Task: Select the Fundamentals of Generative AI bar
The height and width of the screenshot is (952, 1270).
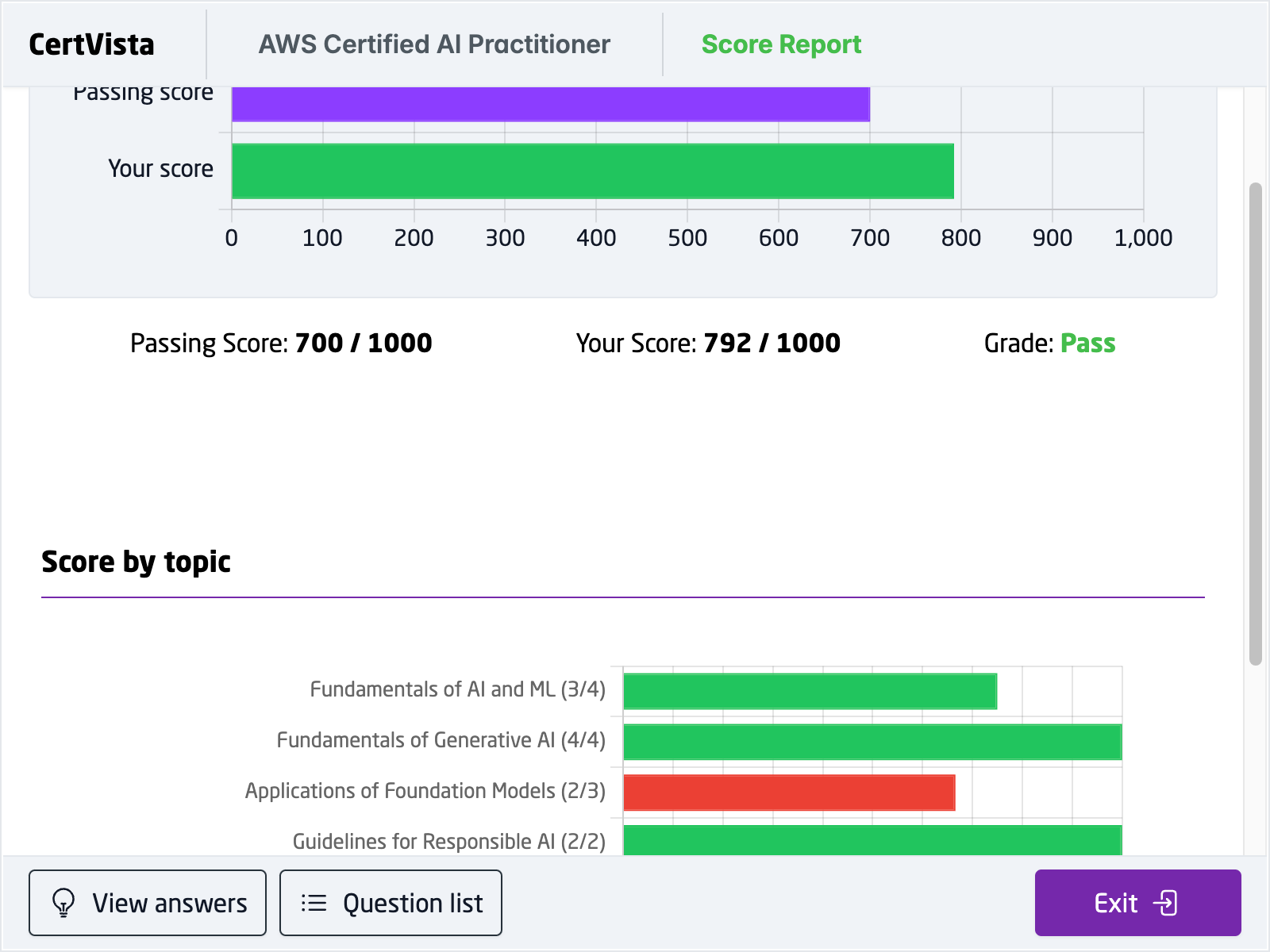Action: 872,742
